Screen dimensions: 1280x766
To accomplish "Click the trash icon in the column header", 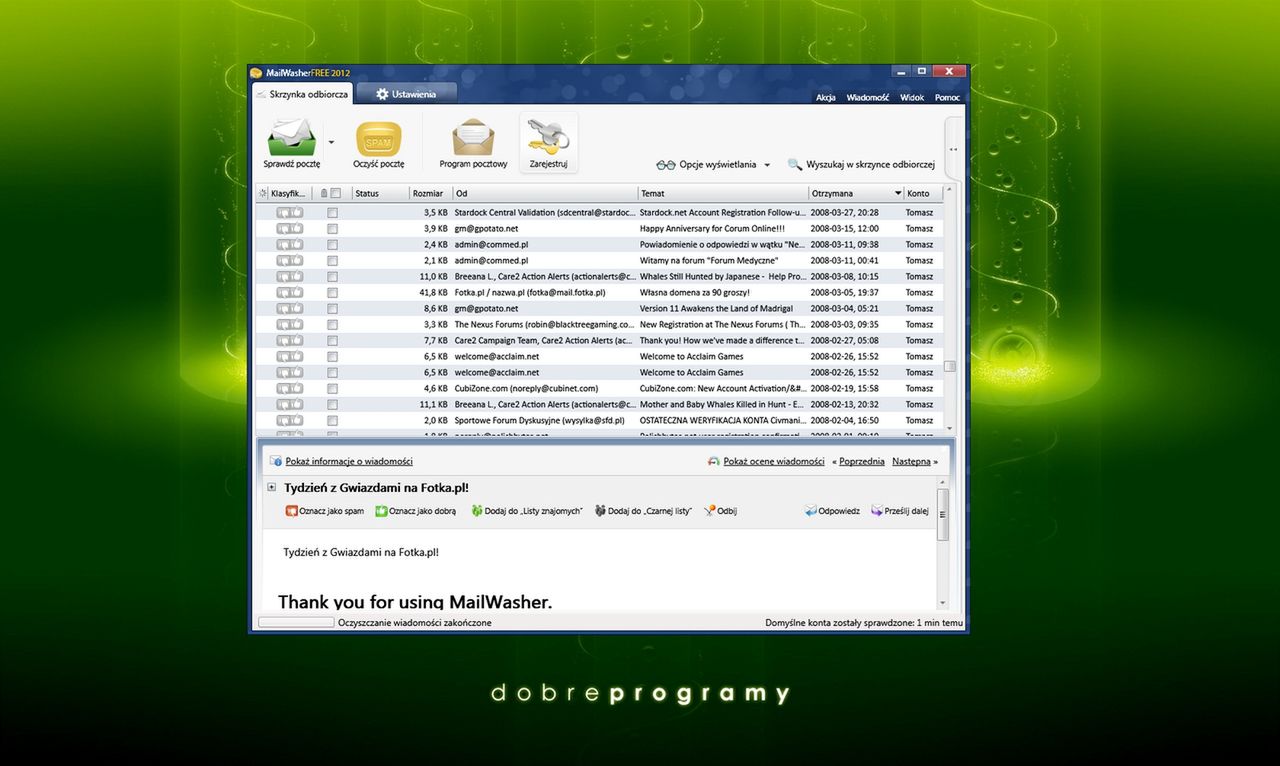I will coord(324,193).
